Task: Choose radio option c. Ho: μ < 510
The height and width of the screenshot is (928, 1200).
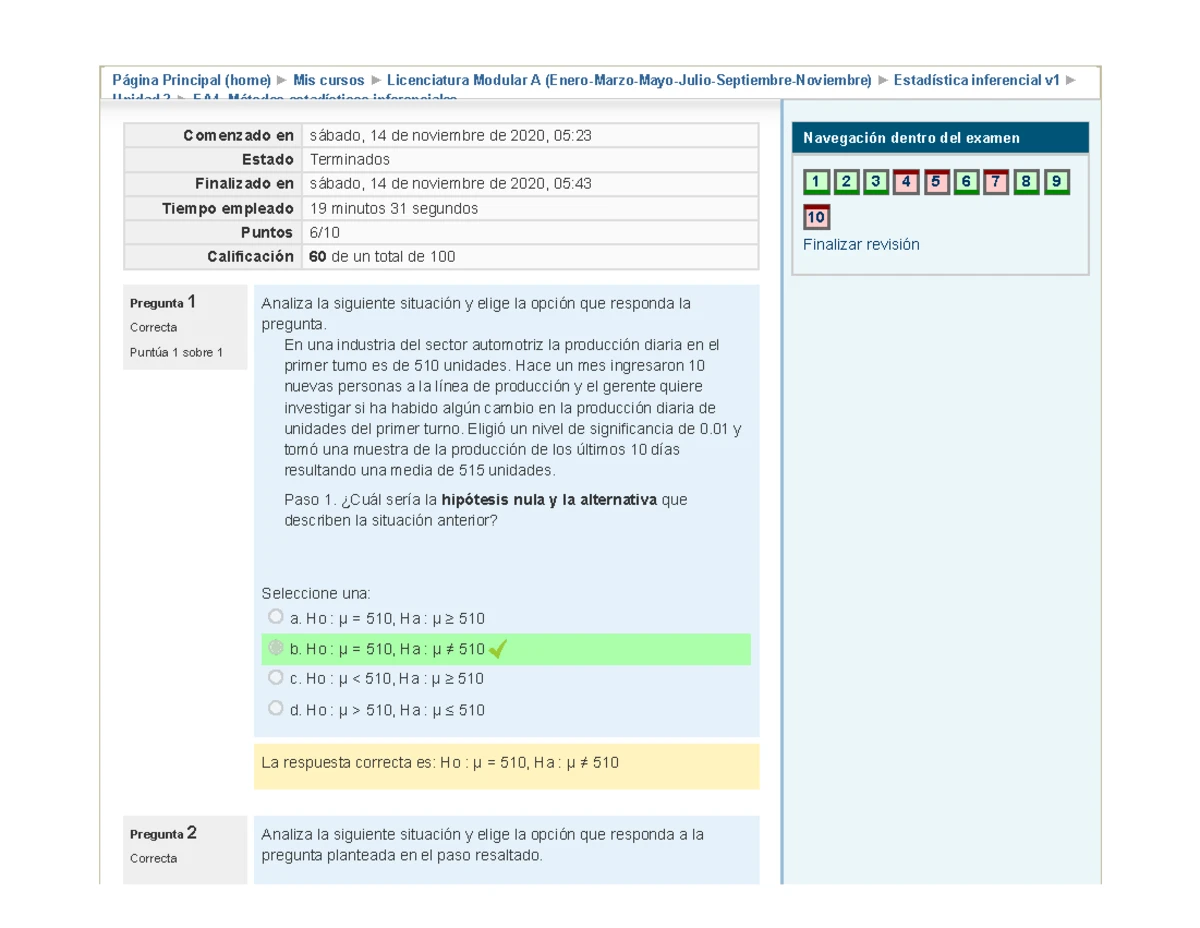Action: click(276, 677)
